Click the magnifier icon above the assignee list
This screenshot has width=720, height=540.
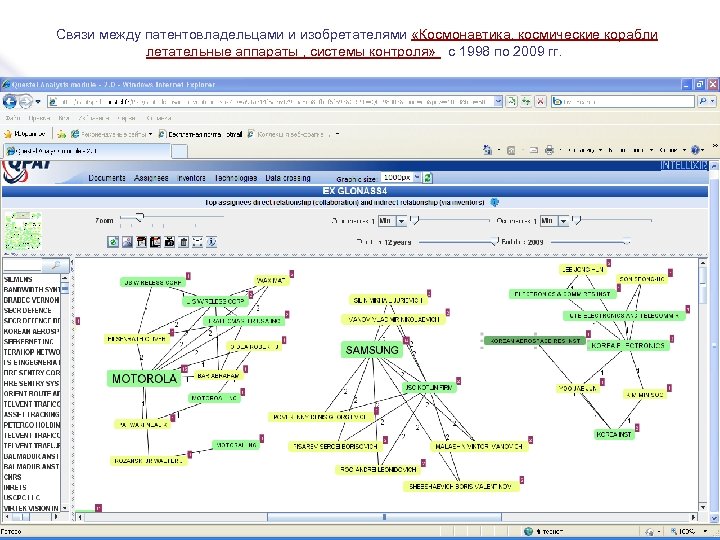click(x=56, y=265)
